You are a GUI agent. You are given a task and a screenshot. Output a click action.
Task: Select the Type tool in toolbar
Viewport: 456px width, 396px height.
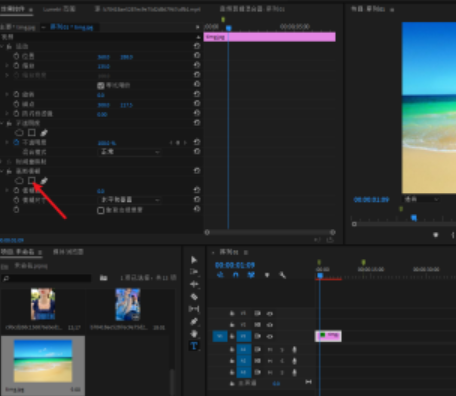click(x=194, y=346)
